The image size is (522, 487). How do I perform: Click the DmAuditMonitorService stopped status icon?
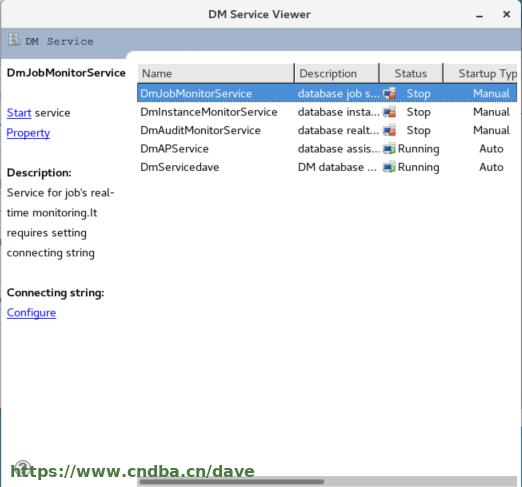tap(389, 130)
